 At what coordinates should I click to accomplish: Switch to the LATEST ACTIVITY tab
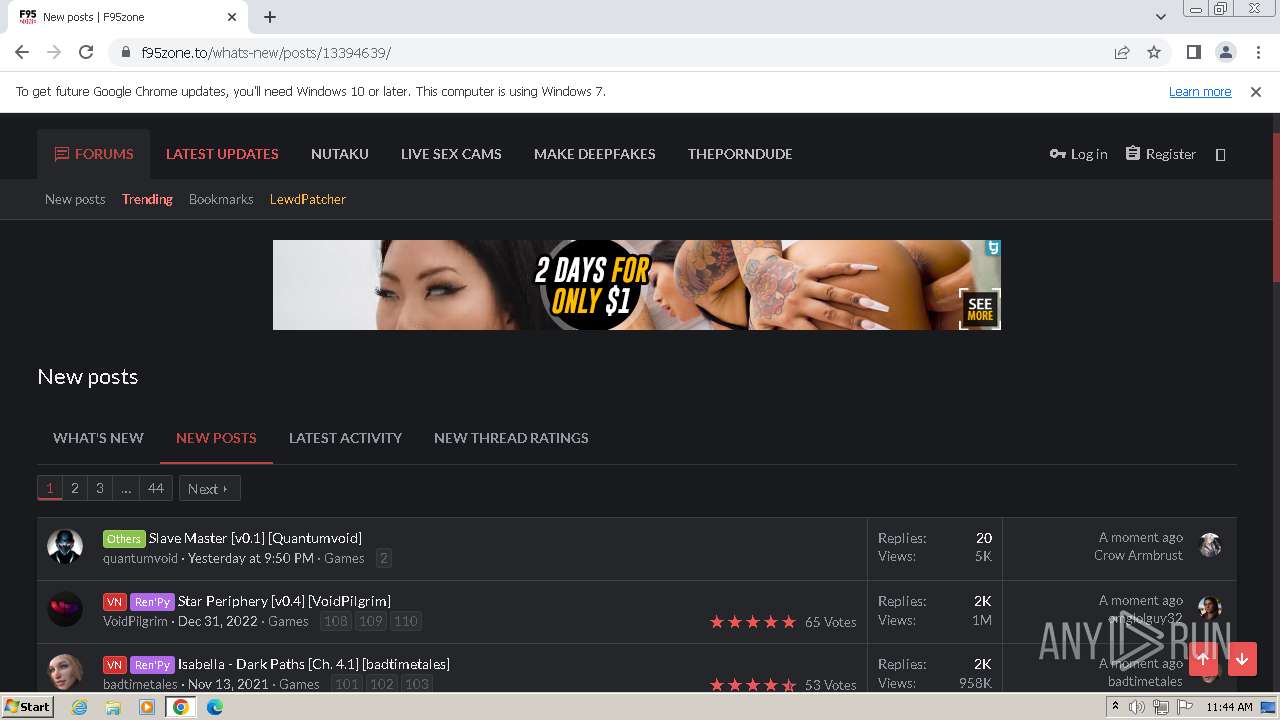click(x=345, y=438)
